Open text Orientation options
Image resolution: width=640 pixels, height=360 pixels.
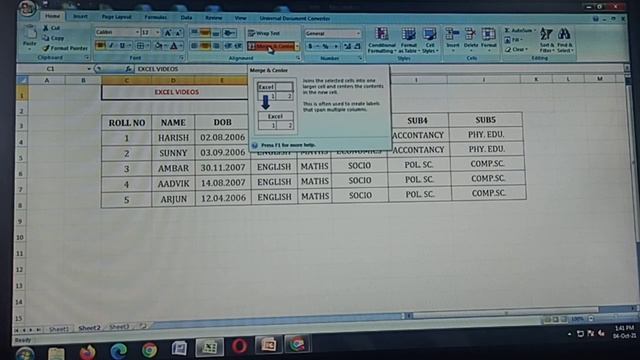pyautogui.click(x=230, y=33)
